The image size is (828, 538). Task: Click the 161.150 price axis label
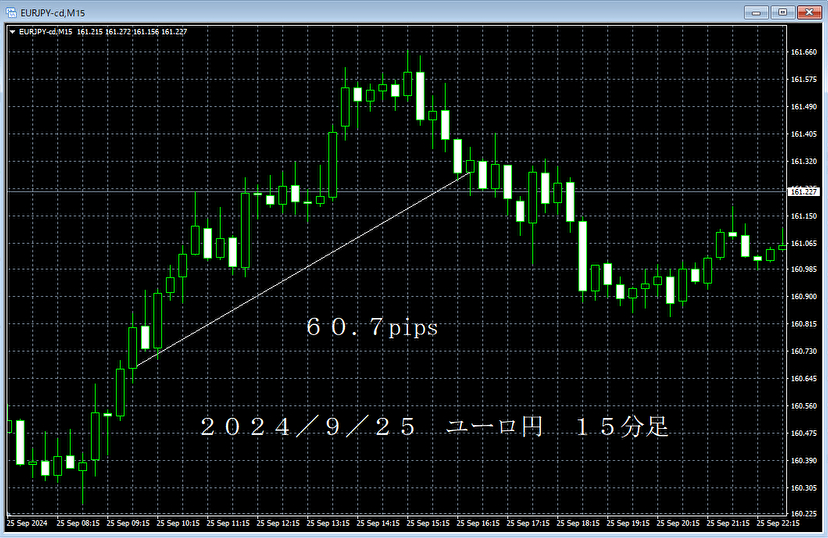click(804, 216)
